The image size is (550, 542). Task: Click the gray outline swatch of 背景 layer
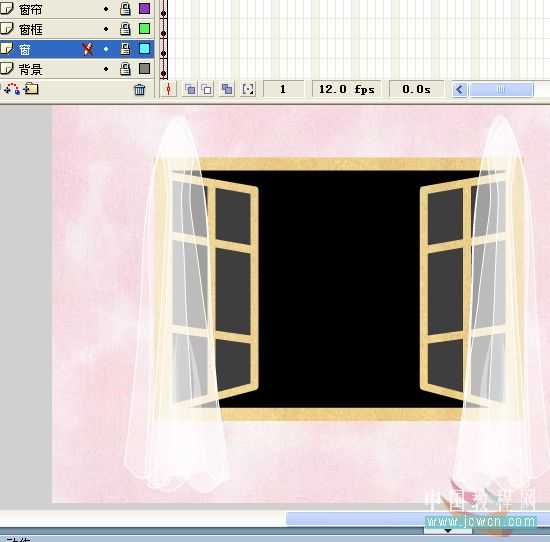(145, 68)
